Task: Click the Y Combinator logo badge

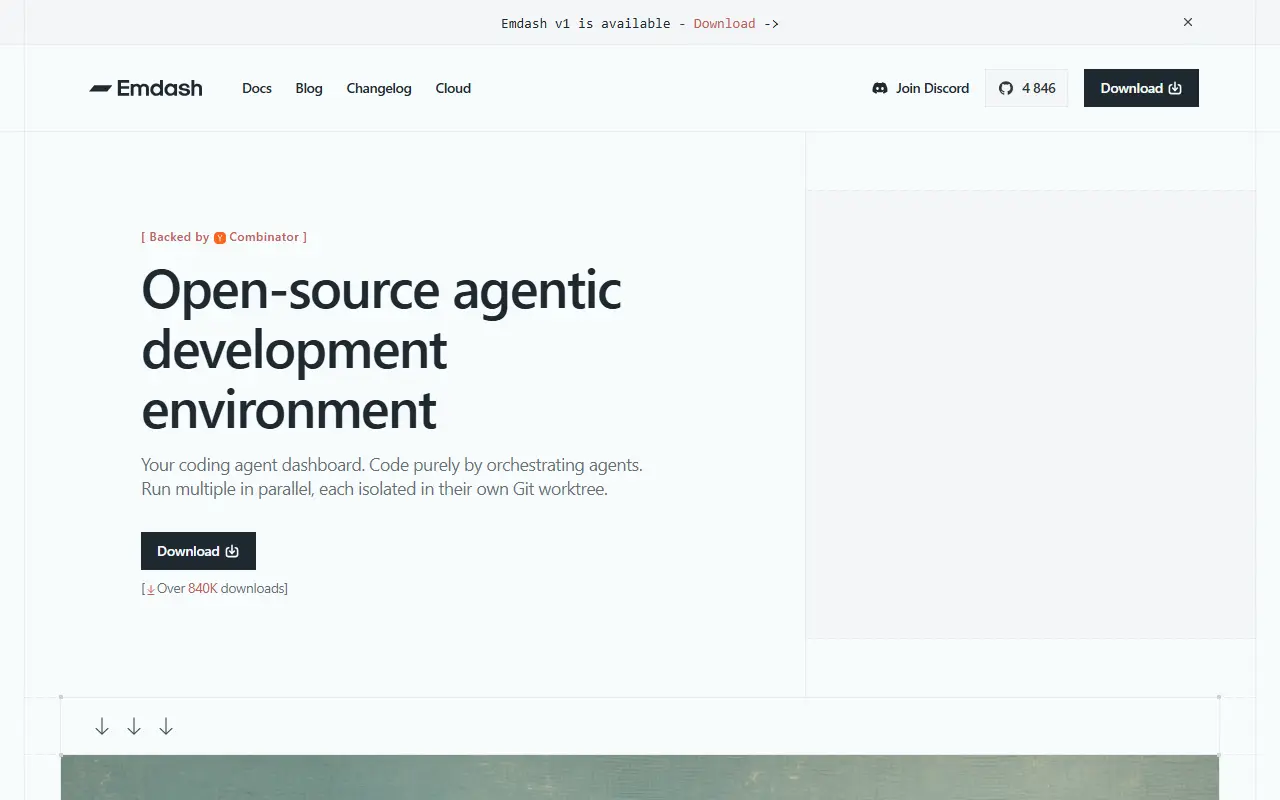Action: 220,238
